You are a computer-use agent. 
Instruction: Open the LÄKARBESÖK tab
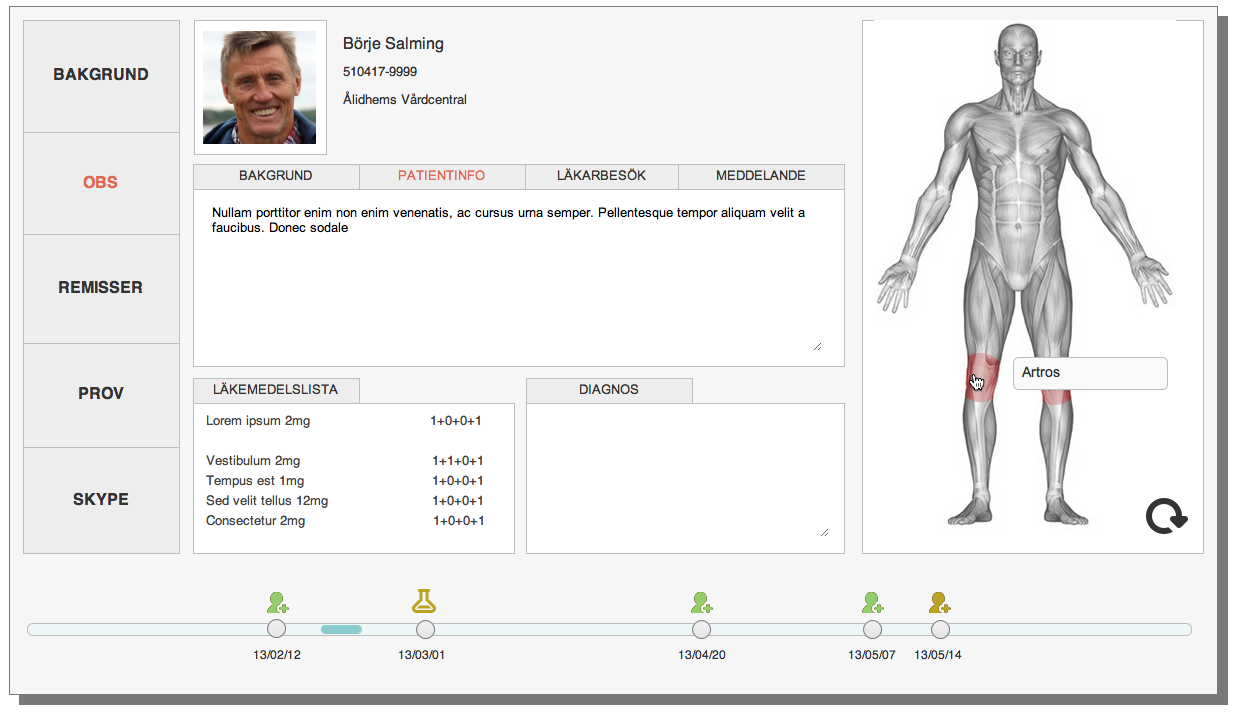602,176
